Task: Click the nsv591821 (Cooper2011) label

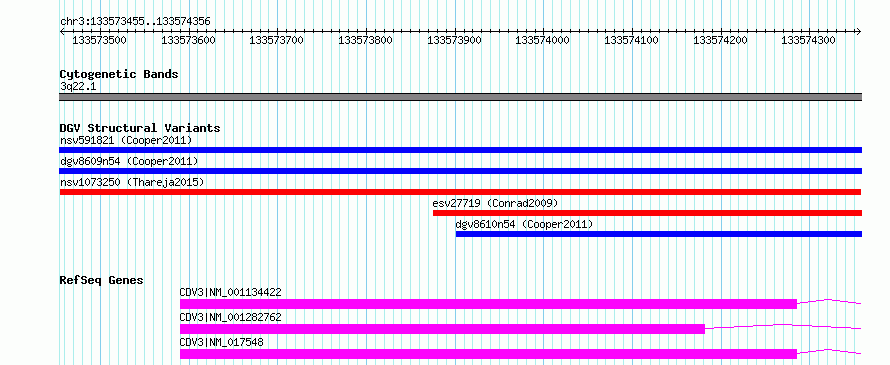Action: (x=126, y=140)
